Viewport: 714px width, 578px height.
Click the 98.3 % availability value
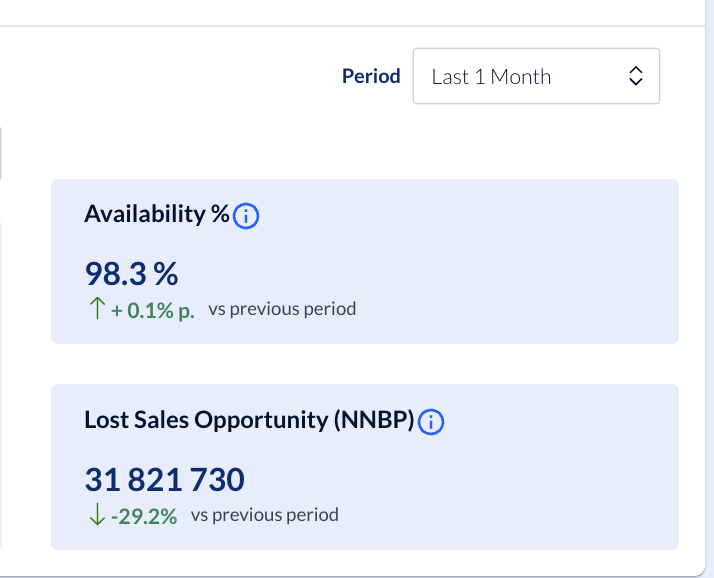coord(131,272)
